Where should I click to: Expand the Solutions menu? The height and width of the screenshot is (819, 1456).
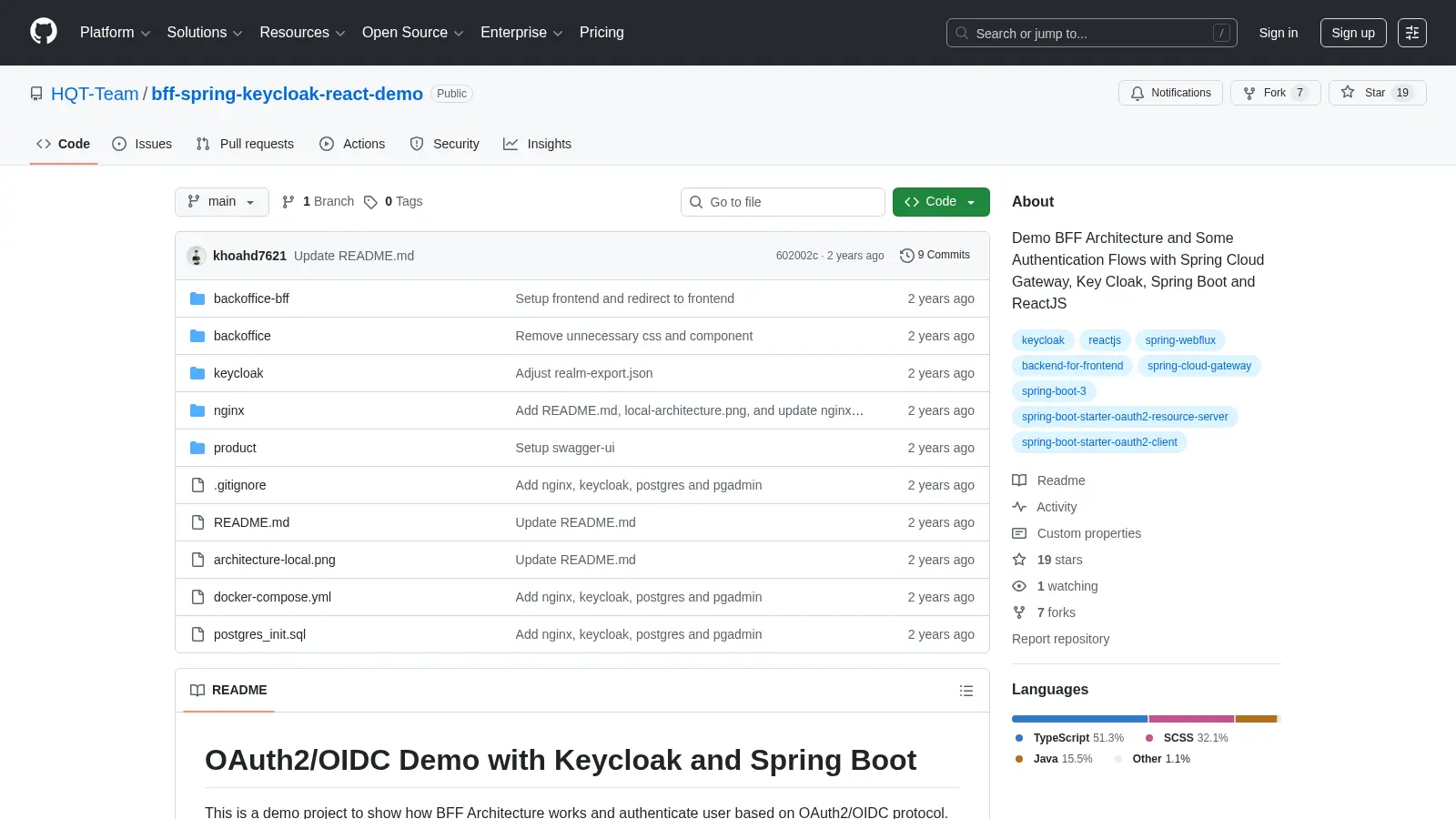[x=205, y=33]
